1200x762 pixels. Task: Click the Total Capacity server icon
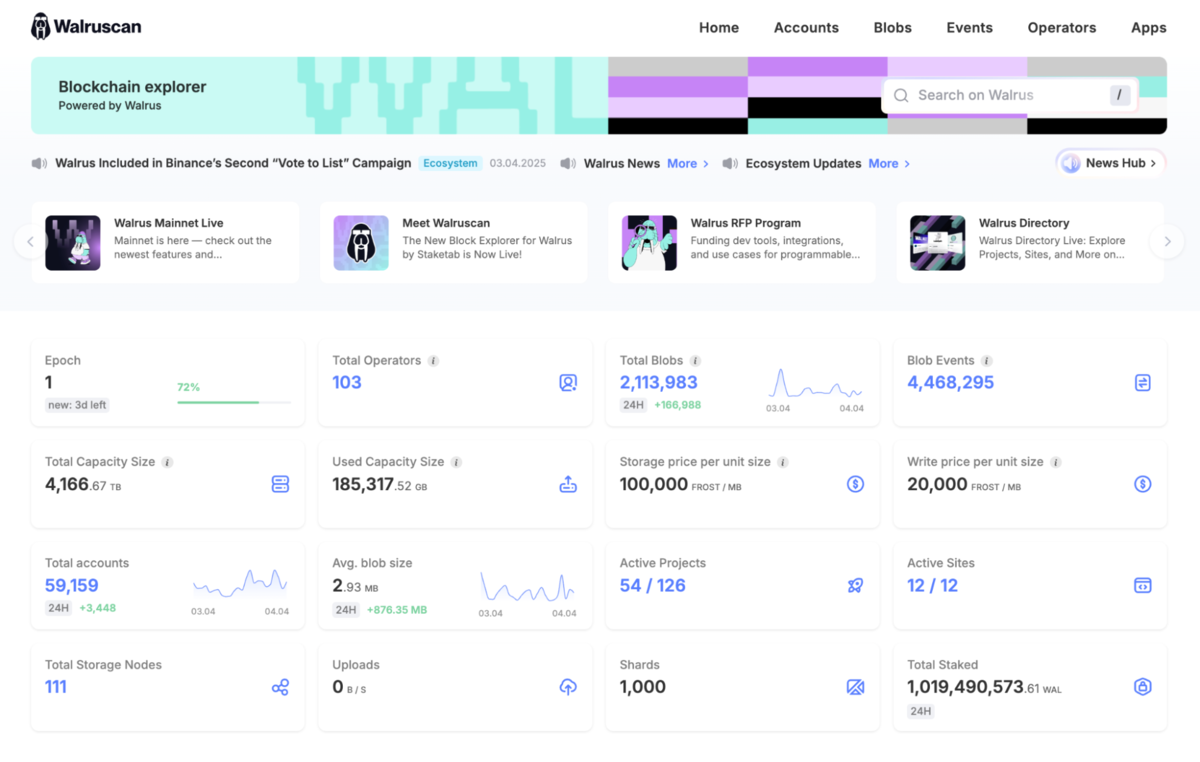pyautogui.click(x=280, y=484)
